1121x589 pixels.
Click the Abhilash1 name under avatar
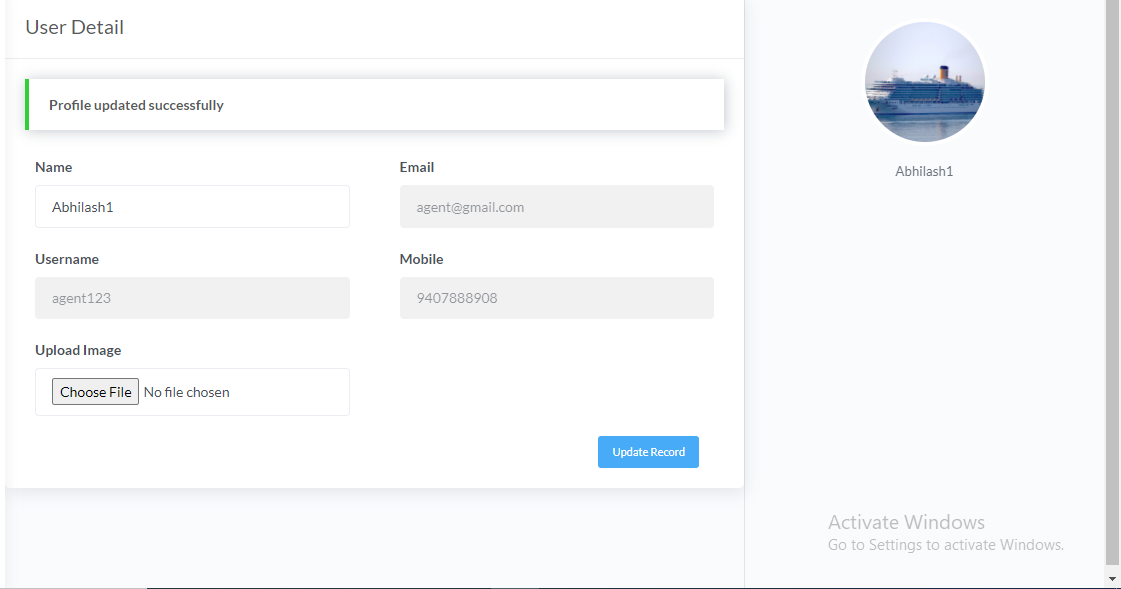coord(924,172)
